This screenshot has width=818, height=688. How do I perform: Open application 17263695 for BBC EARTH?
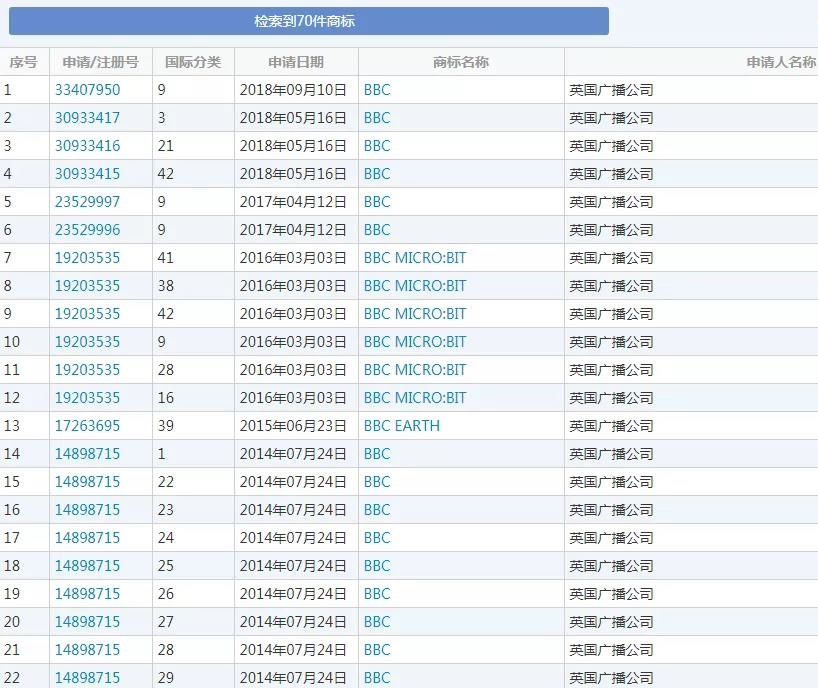(87, 426)
